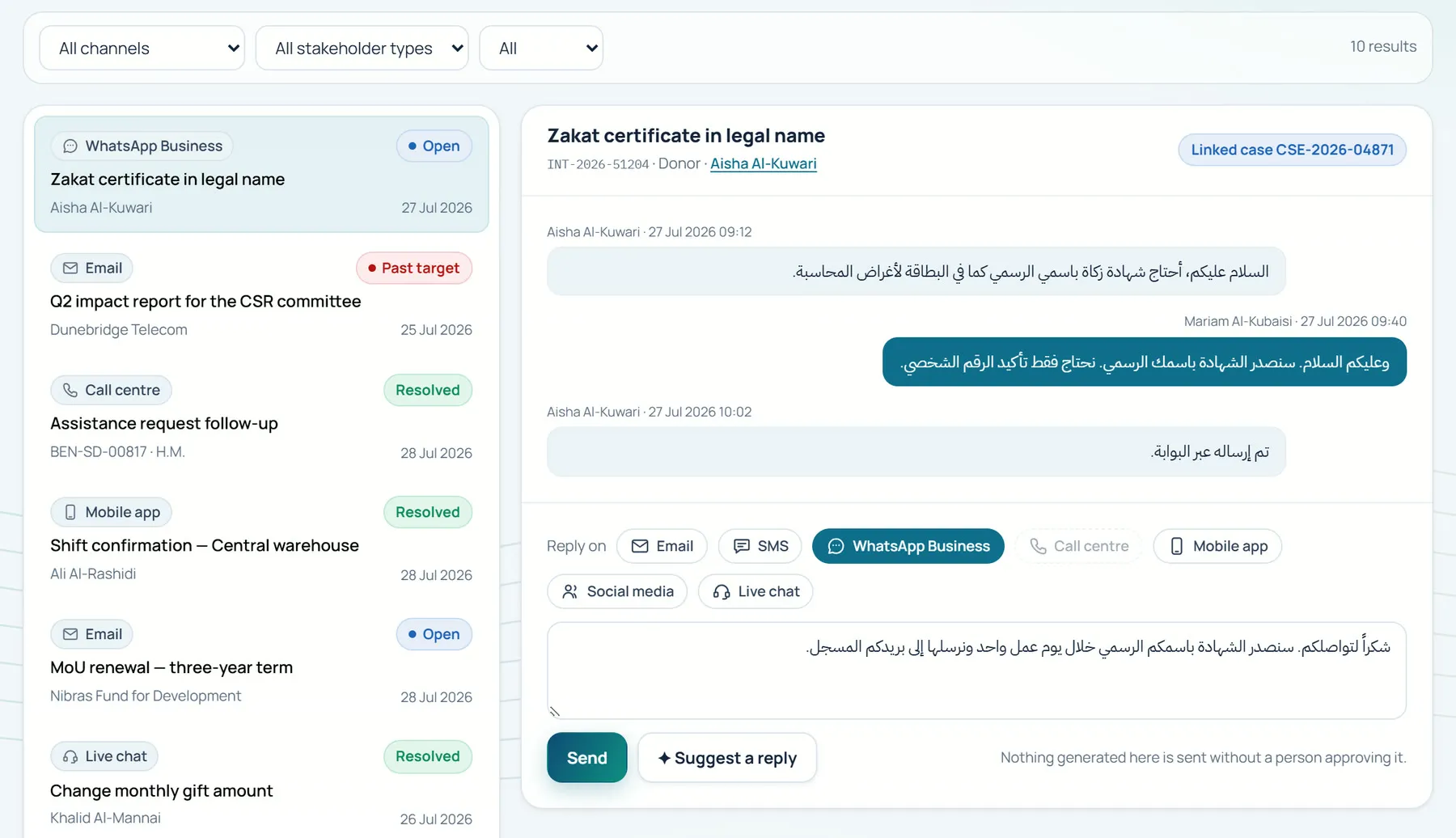
Task: Pick Mobile app as reply channel
Action: [x=1217, y=547]
